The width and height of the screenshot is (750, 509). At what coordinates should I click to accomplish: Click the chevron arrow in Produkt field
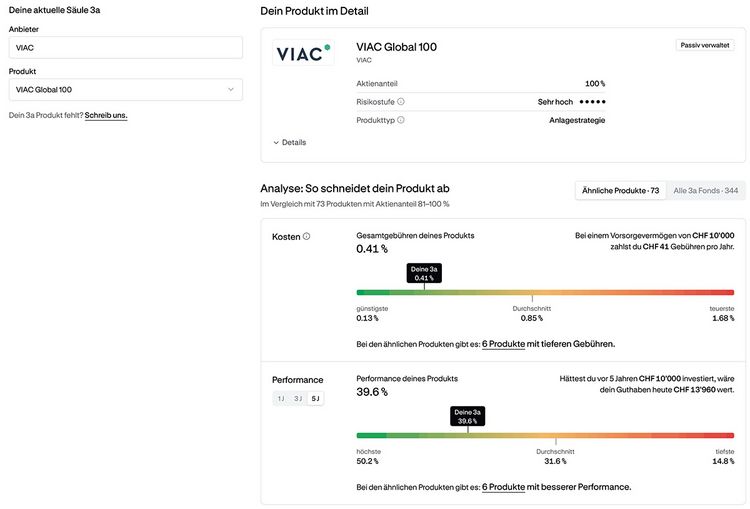pyautogui.click(x=231, y=89)
